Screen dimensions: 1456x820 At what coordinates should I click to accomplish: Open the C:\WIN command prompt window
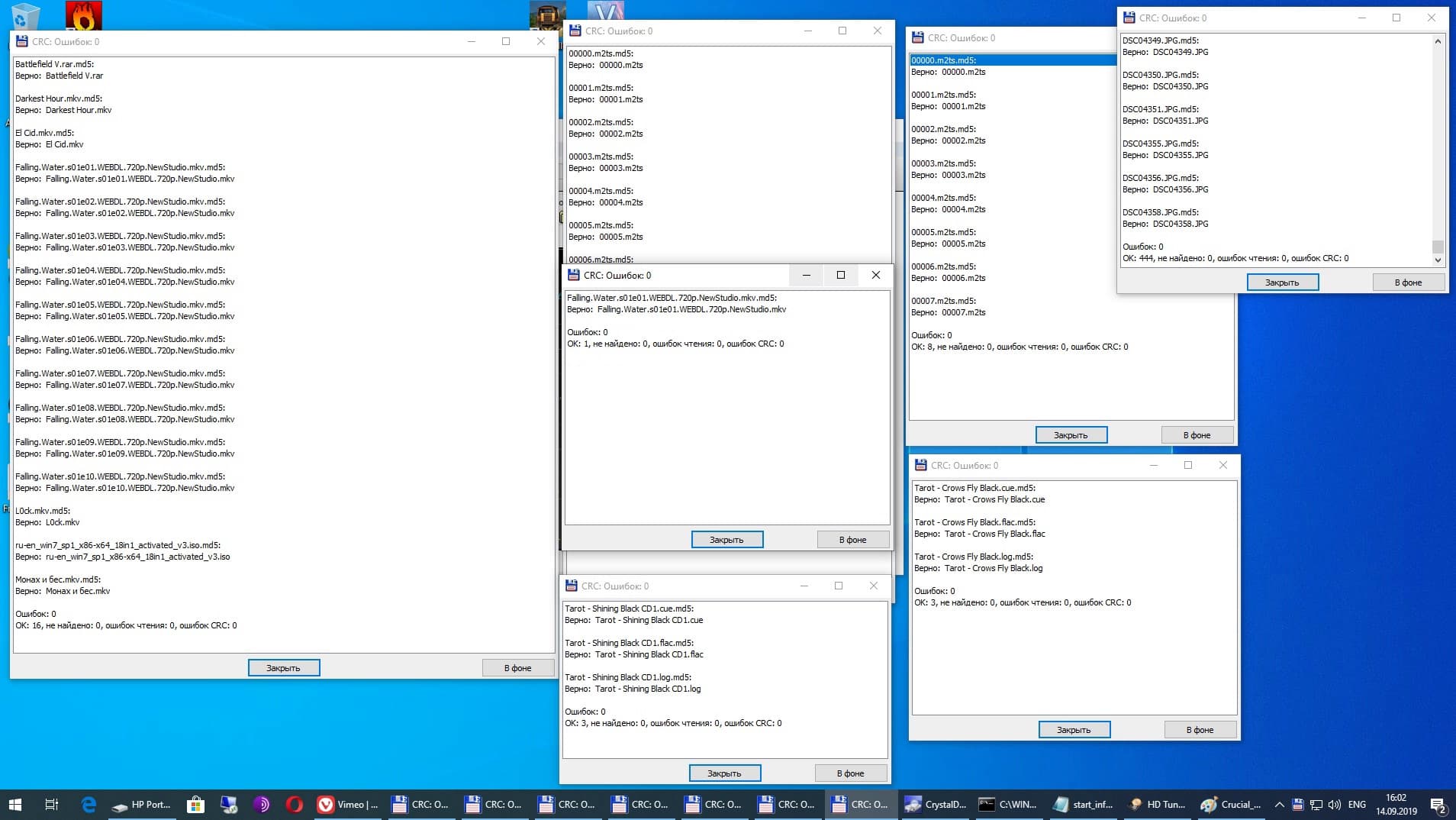pyautogui.click(x=1008, y=804)
